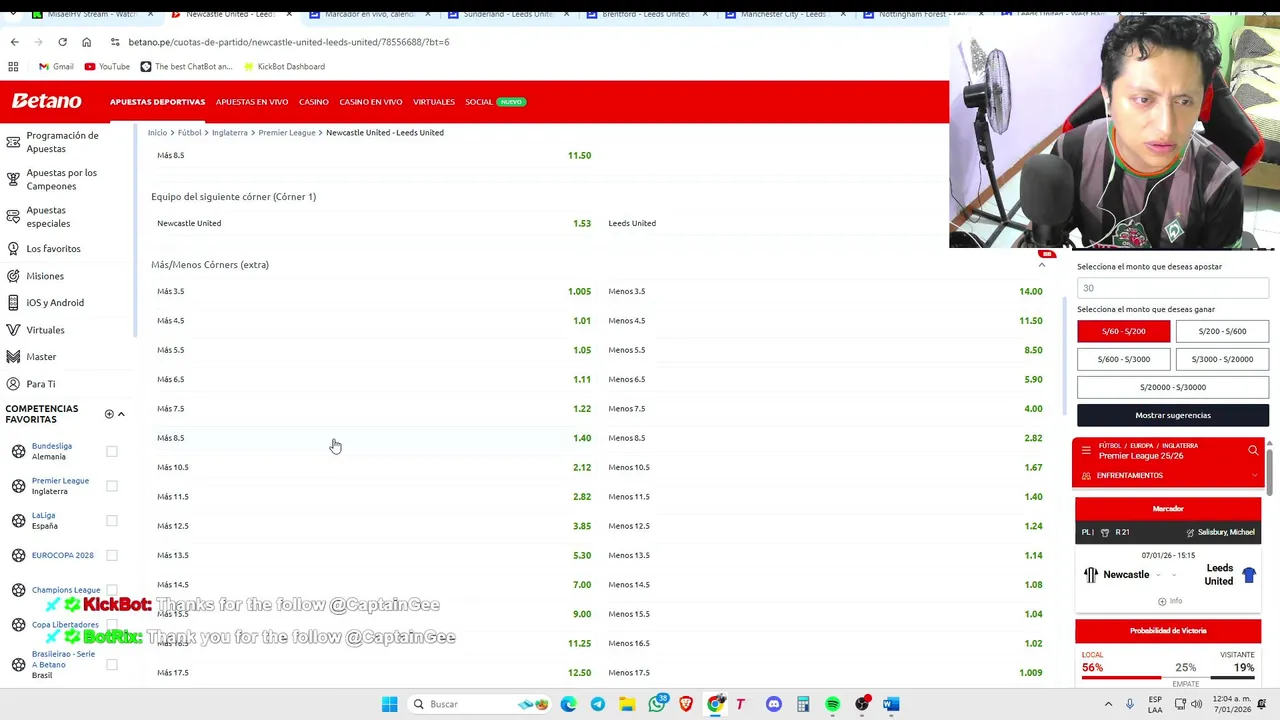
Task: Click Premier League breadcrumb link
Action: tap(287, 132)
